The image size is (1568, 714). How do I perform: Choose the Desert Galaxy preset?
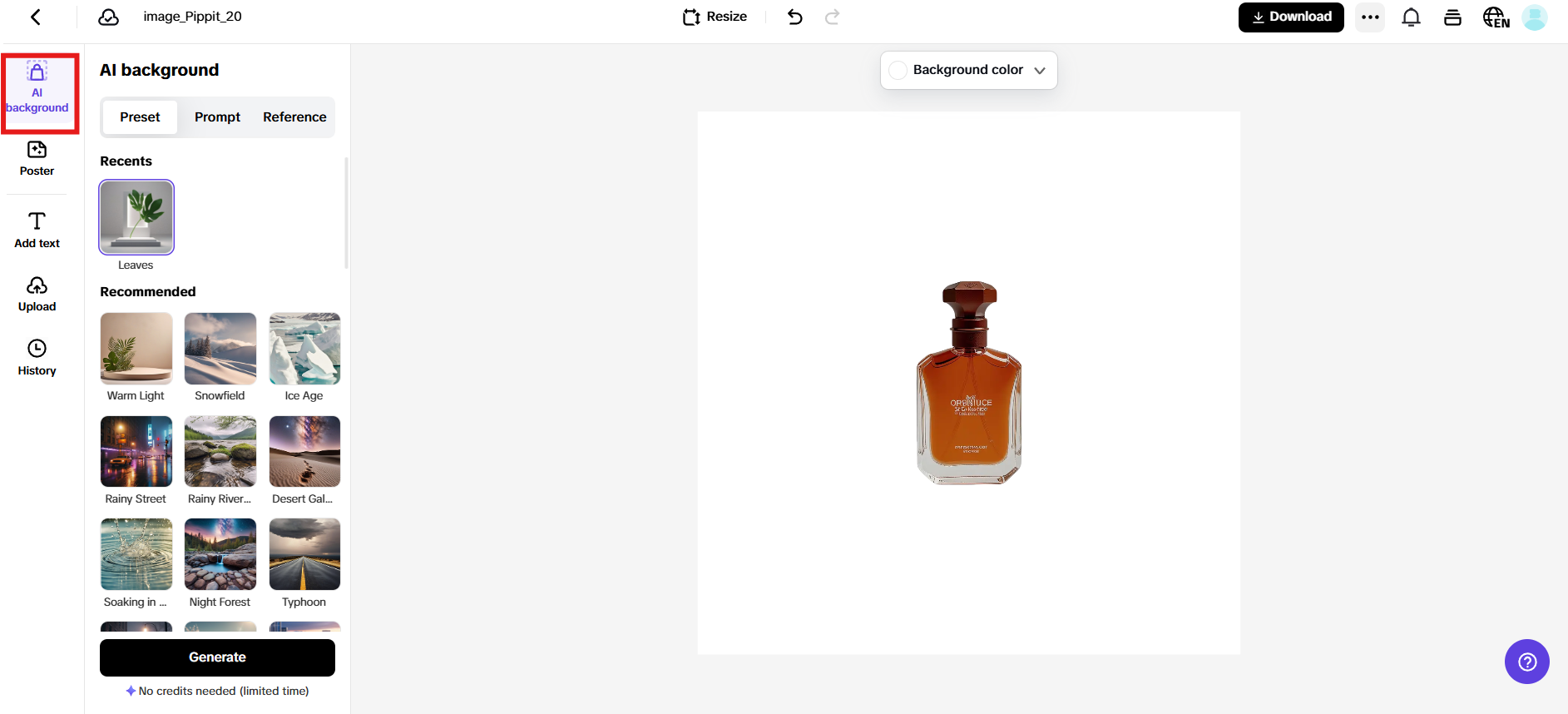[x=304, y=452]
